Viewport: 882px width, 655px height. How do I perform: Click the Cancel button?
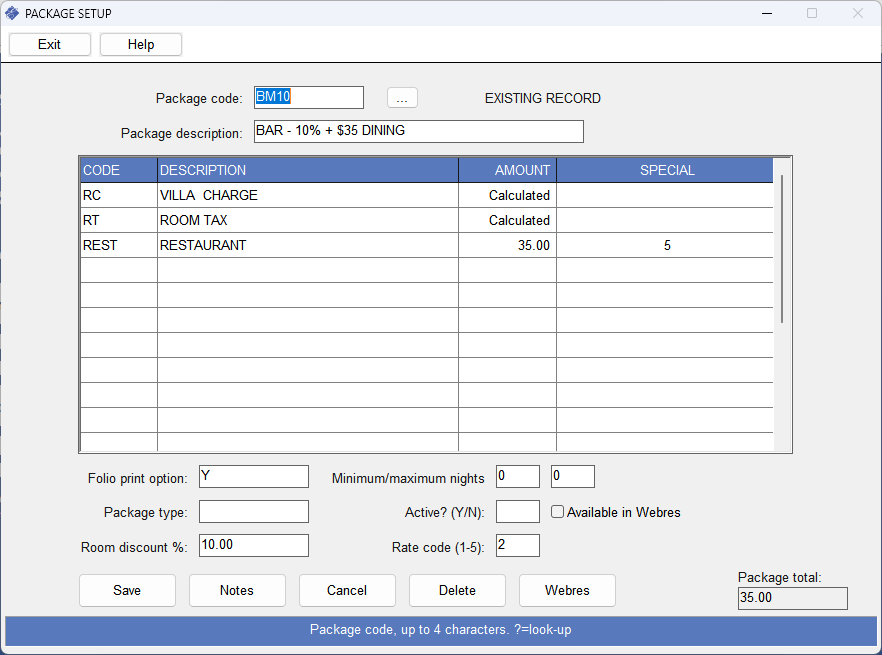tap(347, 590)
